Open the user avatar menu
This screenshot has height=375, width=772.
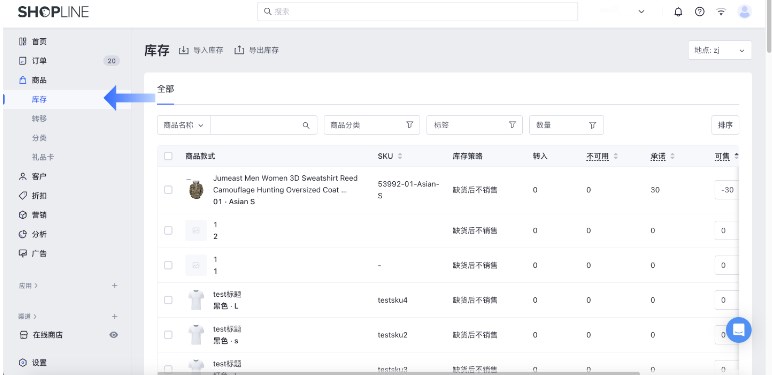(x=744, y=12)
